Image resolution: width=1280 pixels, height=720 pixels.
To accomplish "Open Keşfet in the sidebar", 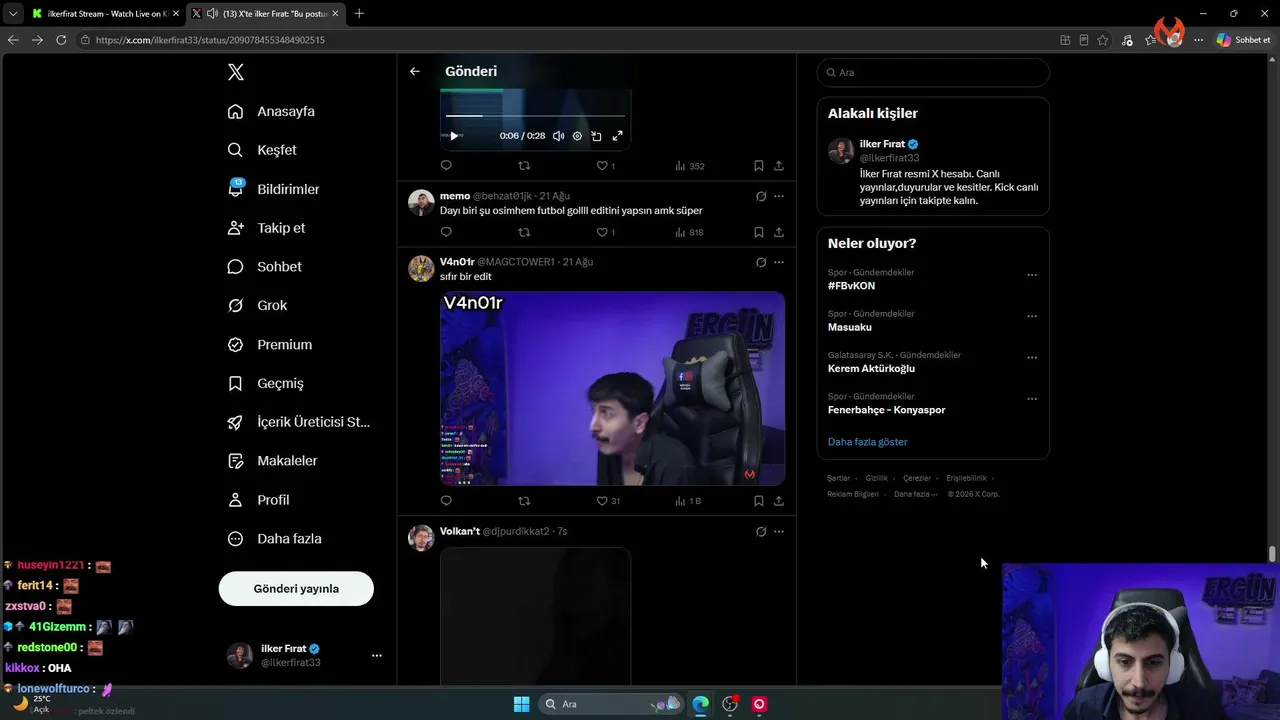I will point(263,150).
